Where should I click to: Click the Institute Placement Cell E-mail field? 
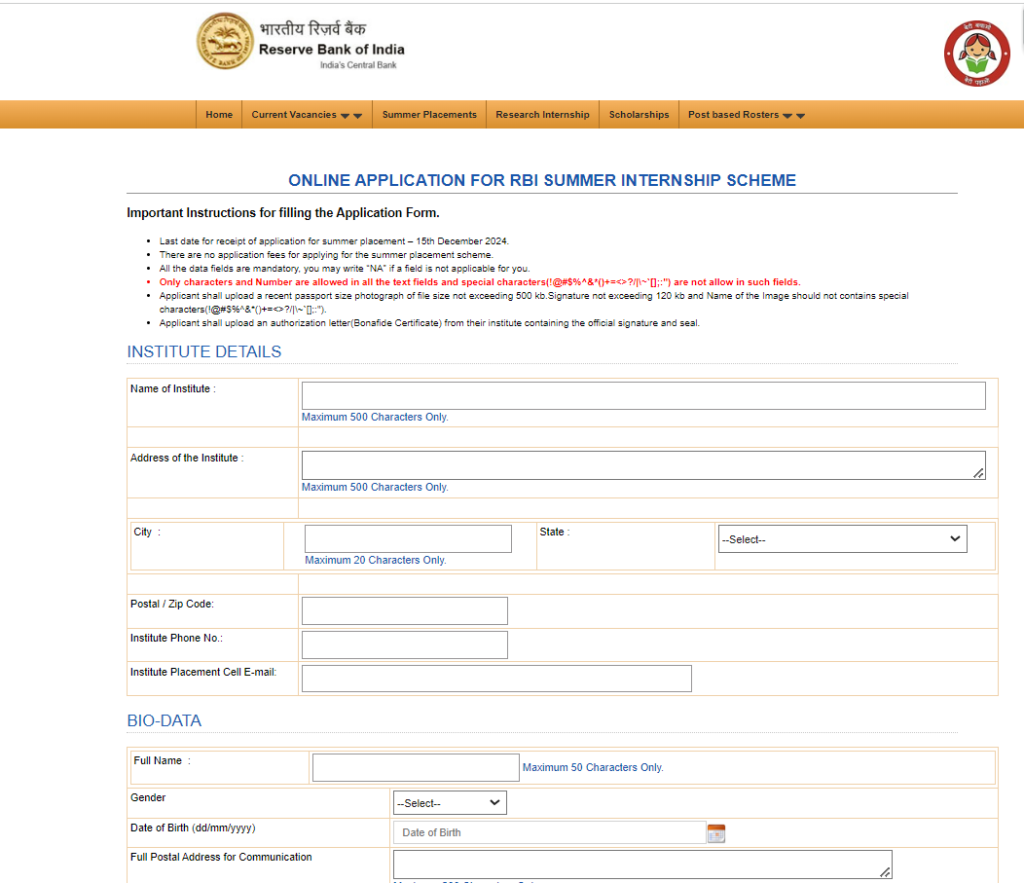tap(496, 679)
